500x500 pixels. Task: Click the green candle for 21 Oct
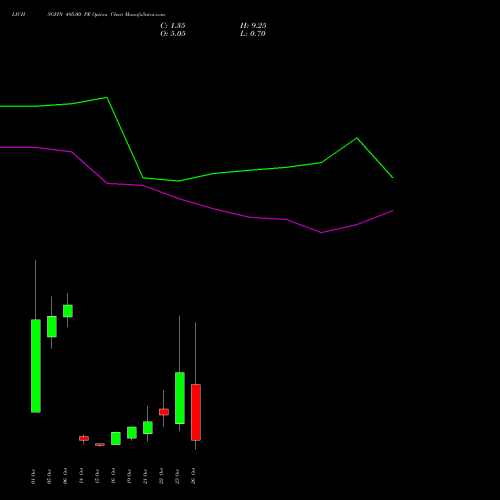pyautogui.click(x=148, y=428)
